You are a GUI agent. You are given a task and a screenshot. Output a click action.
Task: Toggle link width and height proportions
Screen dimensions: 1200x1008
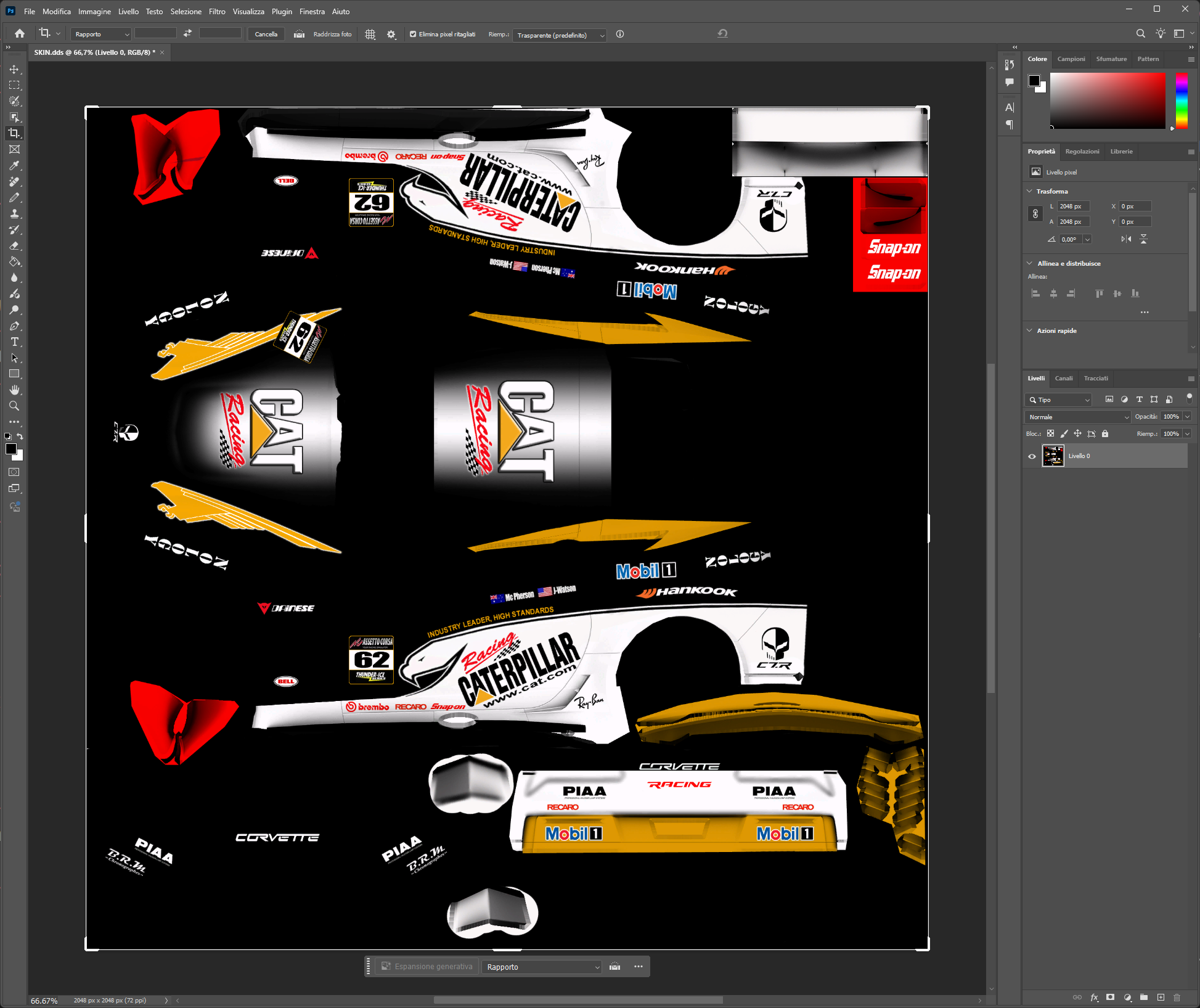[x=1035, y=214]
